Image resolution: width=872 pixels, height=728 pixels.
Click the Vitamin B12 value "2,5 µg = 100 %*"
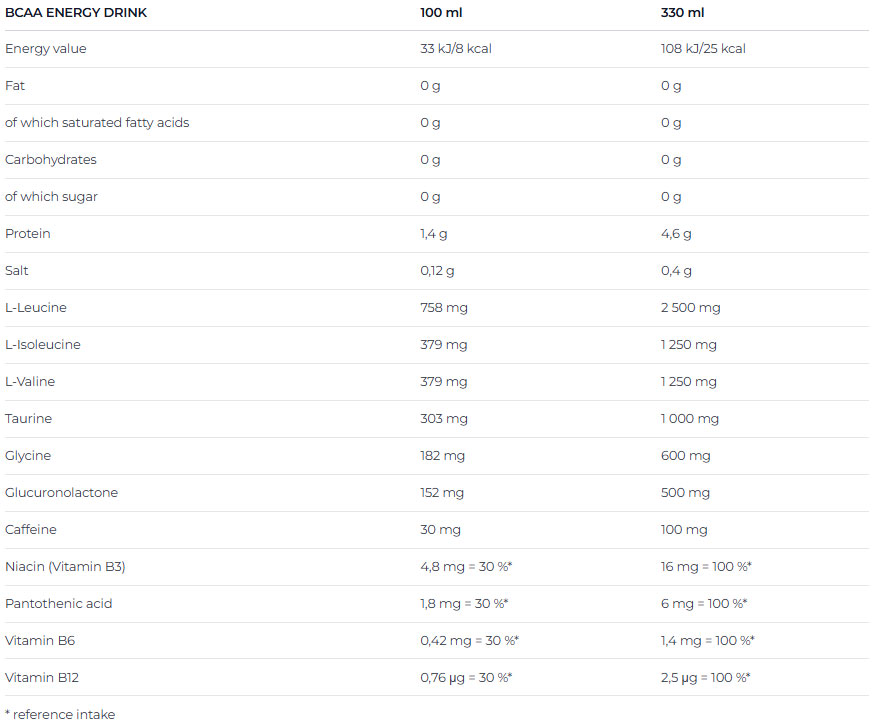(x=706, y=678)
